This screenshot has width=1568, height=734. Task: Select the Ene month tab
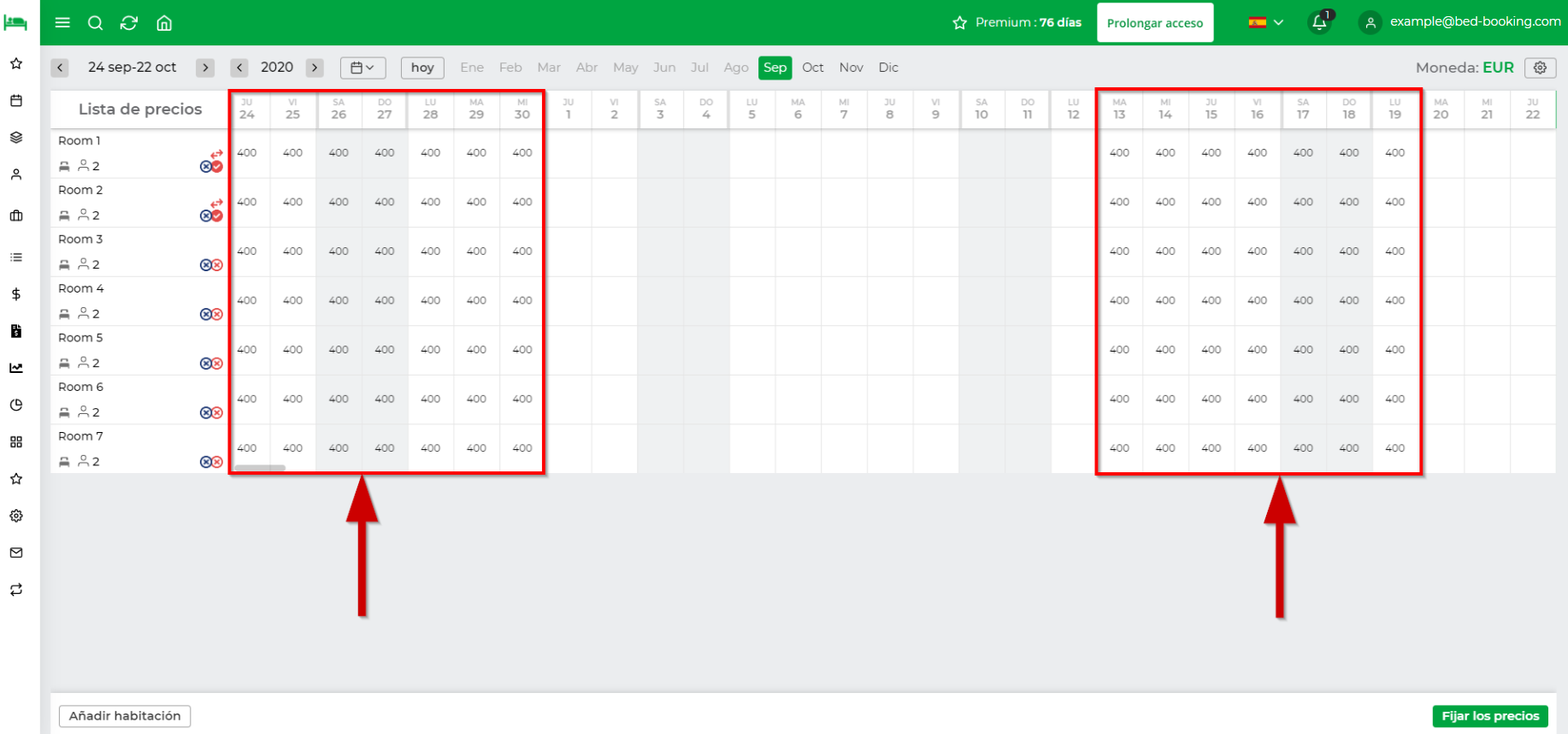pos(472,68)
